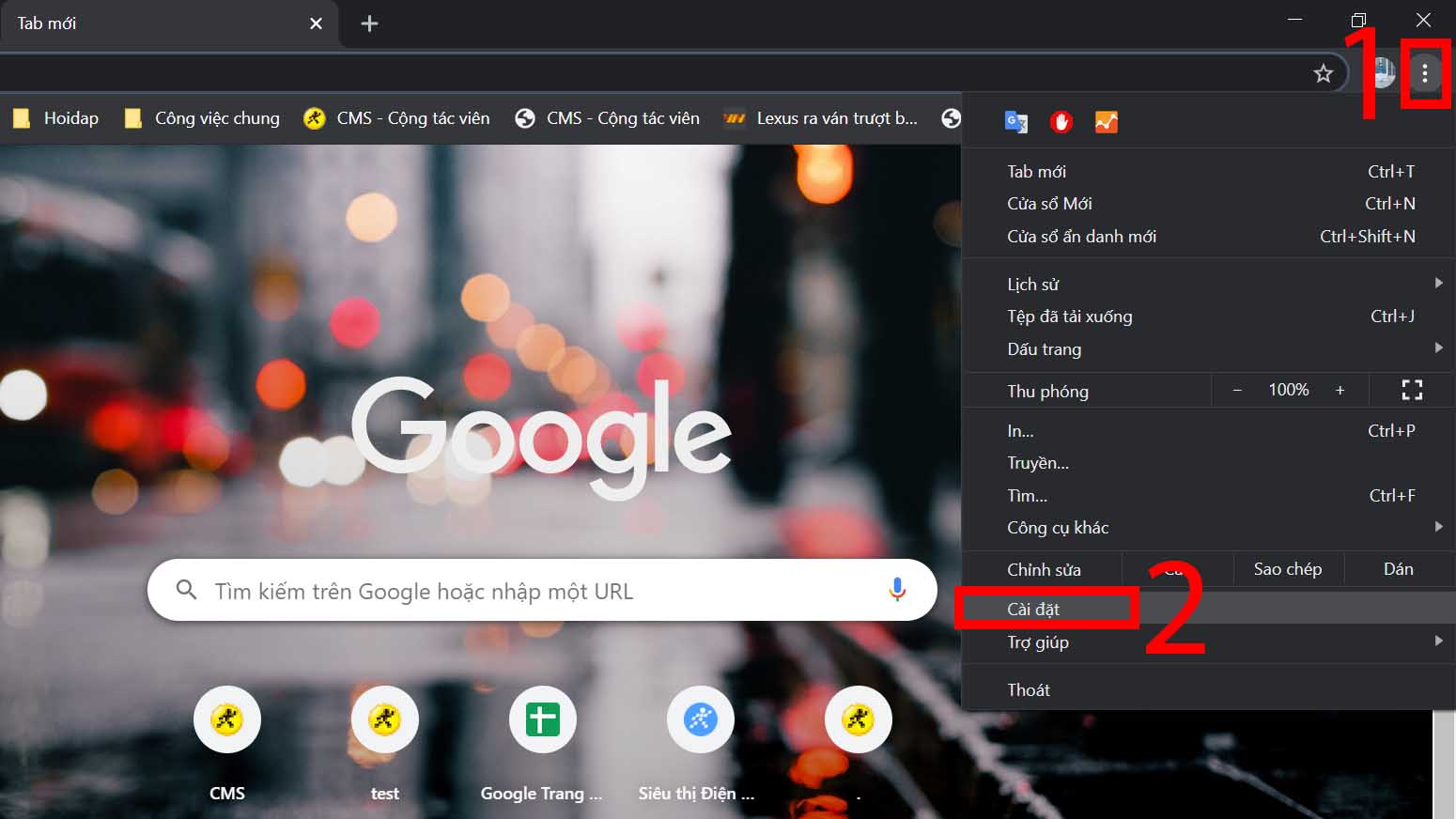Open the Chrome three-dot menu button
This screenshot has width=1456, height=819.
pyautogui.click(x=1424, y=72)
